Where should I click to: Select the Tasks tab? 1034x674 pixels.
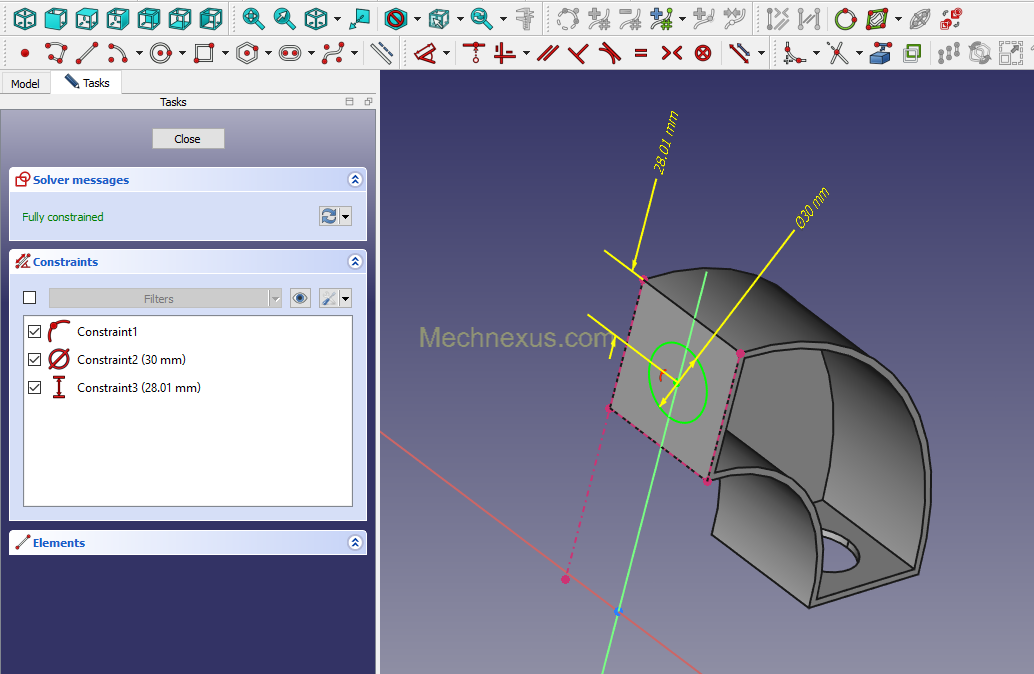pos(88,83)
